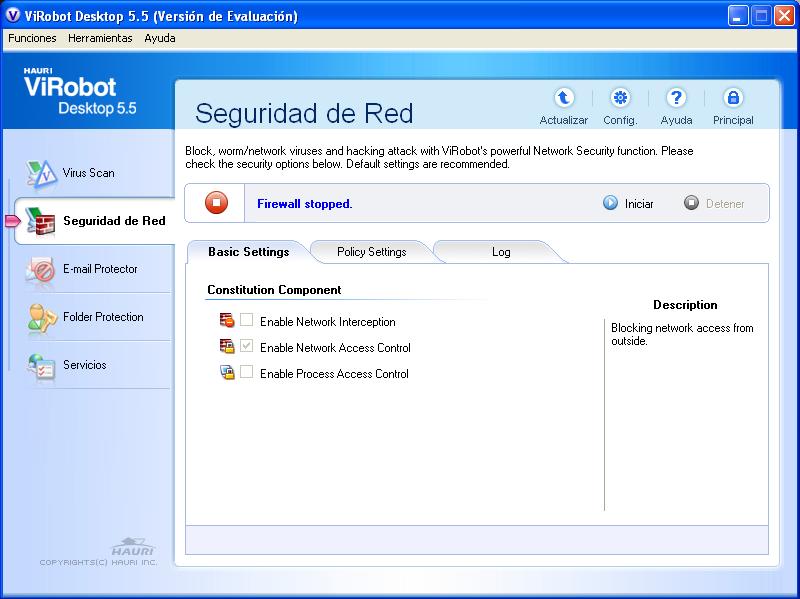Click the 'Enable Process Access Control' label
800x599 pixels.
[334, 374]
